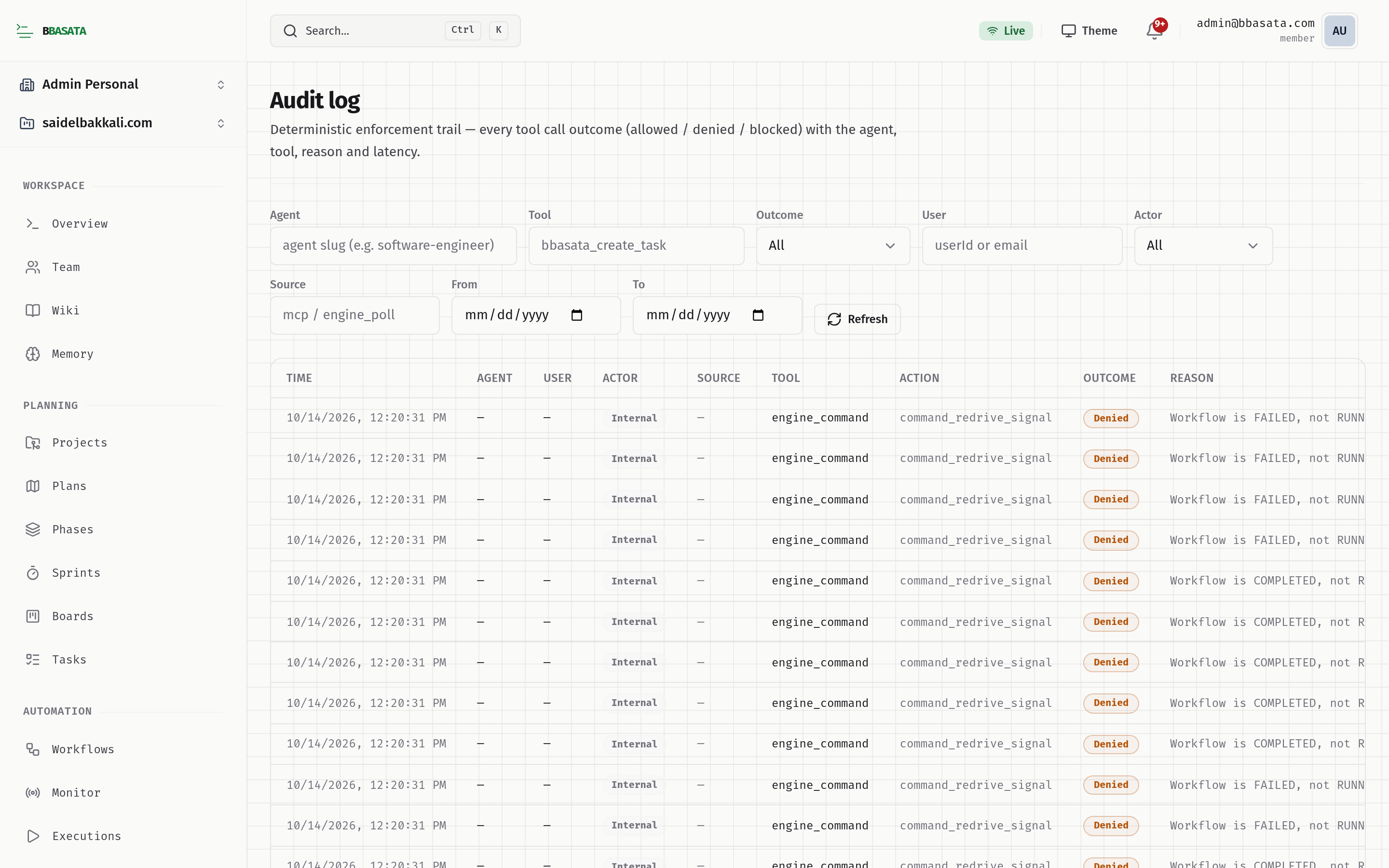Click the BBASATA logo icon
The image size is (1389, 868).
click(x=25, y=31)
